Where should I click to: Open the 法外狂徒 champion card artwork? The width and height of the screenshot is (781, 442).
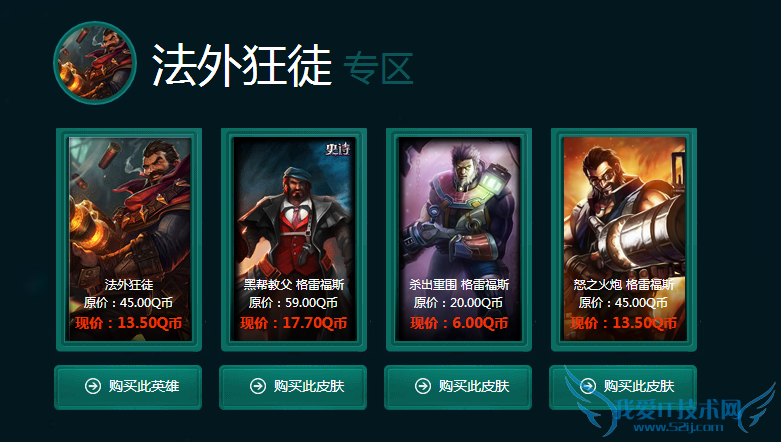129,239
